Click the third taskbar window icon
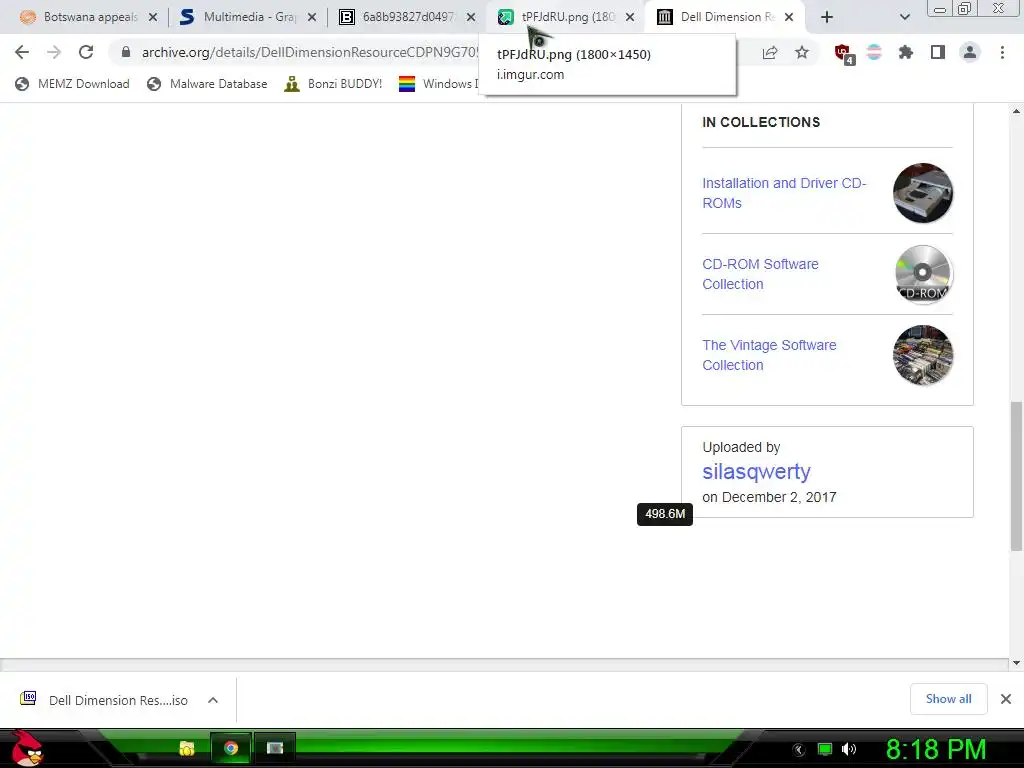Image resolution: width=1024 pixels, height=768 pixels. [x=275, y=748]
